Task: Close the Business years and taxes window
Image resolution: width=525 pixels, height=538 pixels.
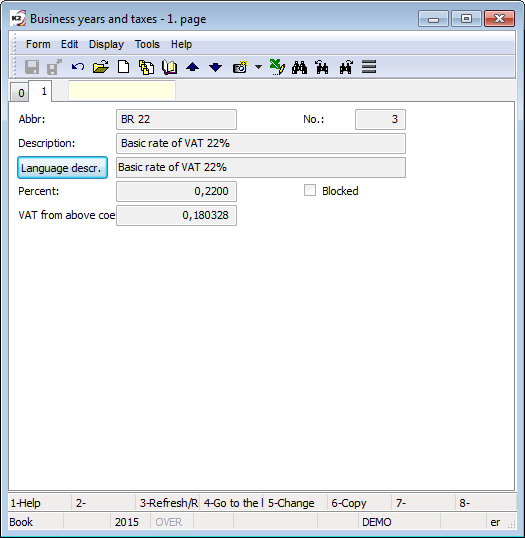Action: (499, 19)
